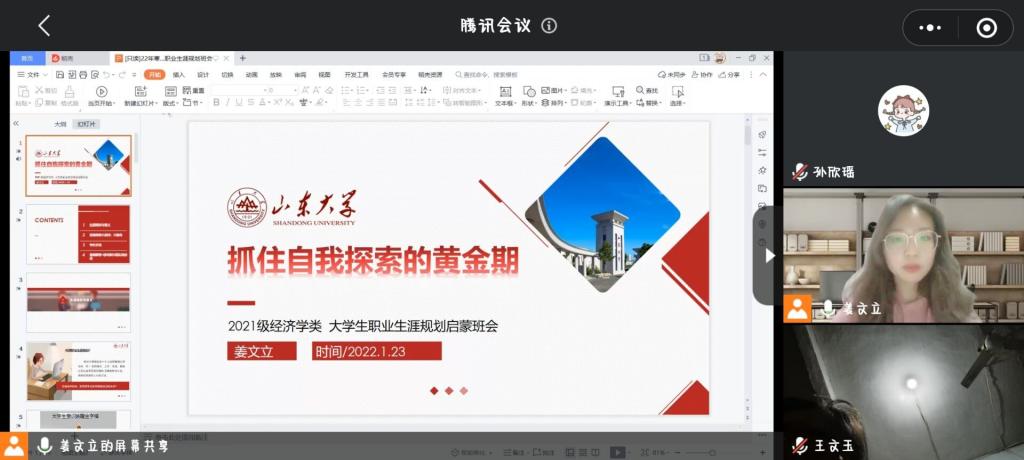Open the 替换 replace dropdown

[648, 103]
